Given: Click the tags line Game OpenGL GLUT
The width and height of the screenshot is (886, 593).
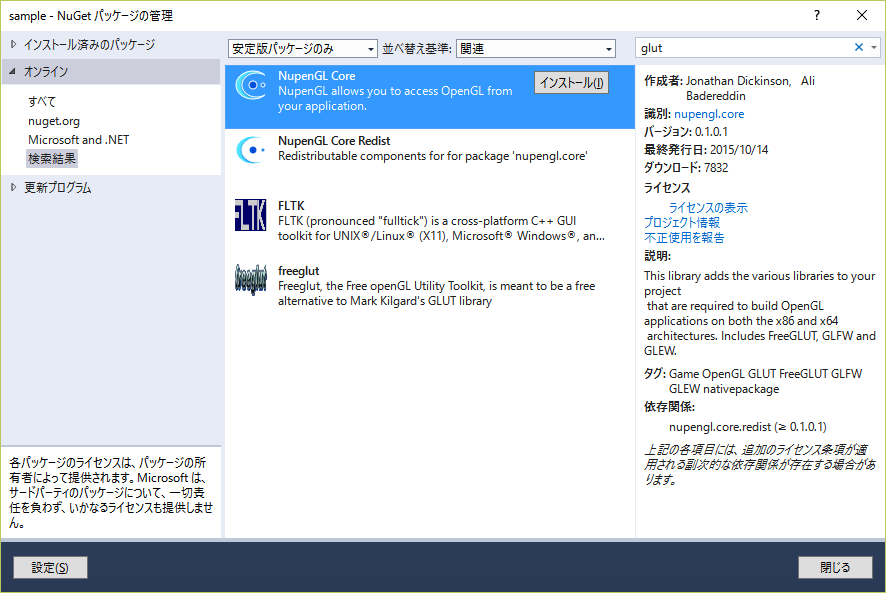Looking at the screenshot, I should point(766,381).
